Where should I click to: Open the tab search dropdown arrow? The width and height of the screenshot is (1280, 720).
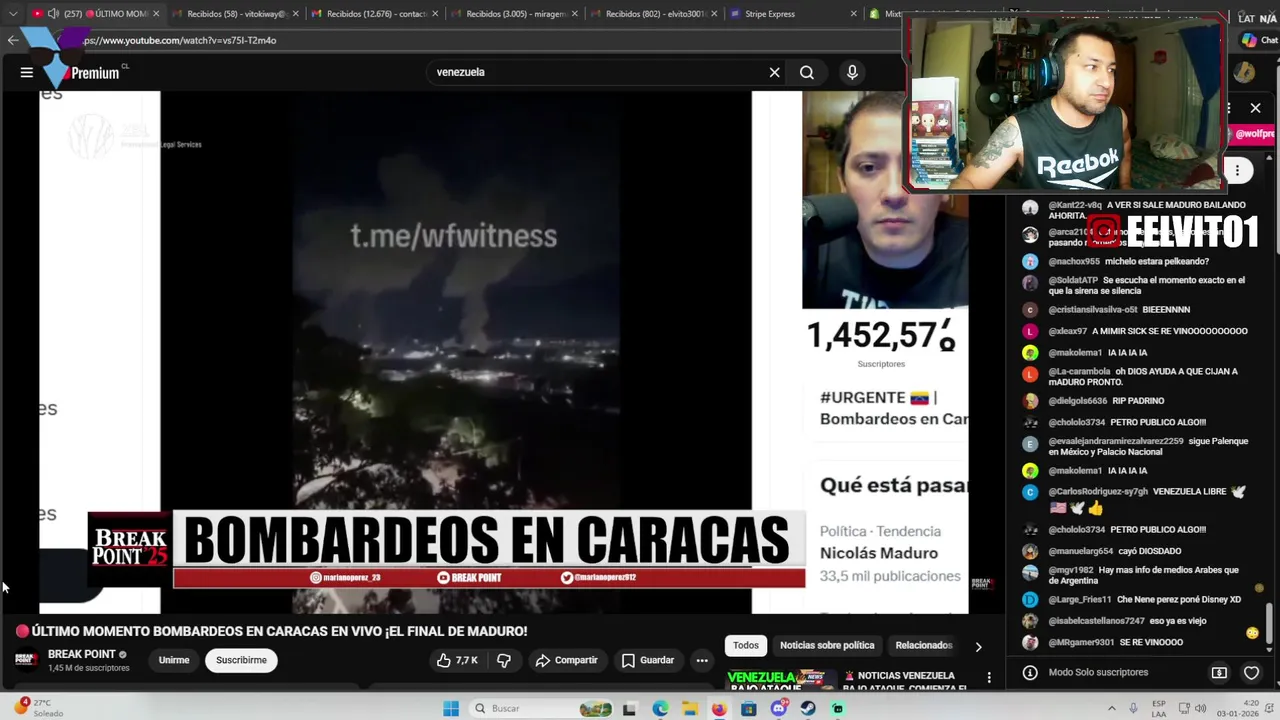pos(12,14)
